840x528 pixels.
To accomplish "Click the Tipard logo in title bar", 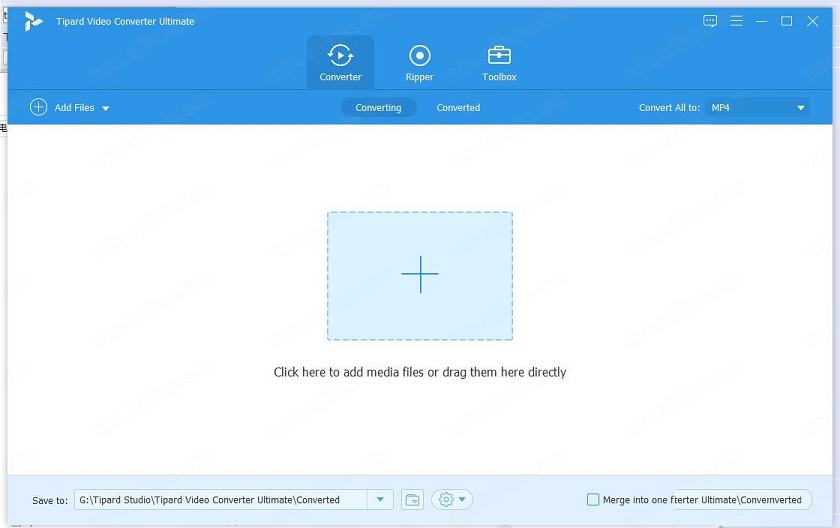I will tap(34, 21).
